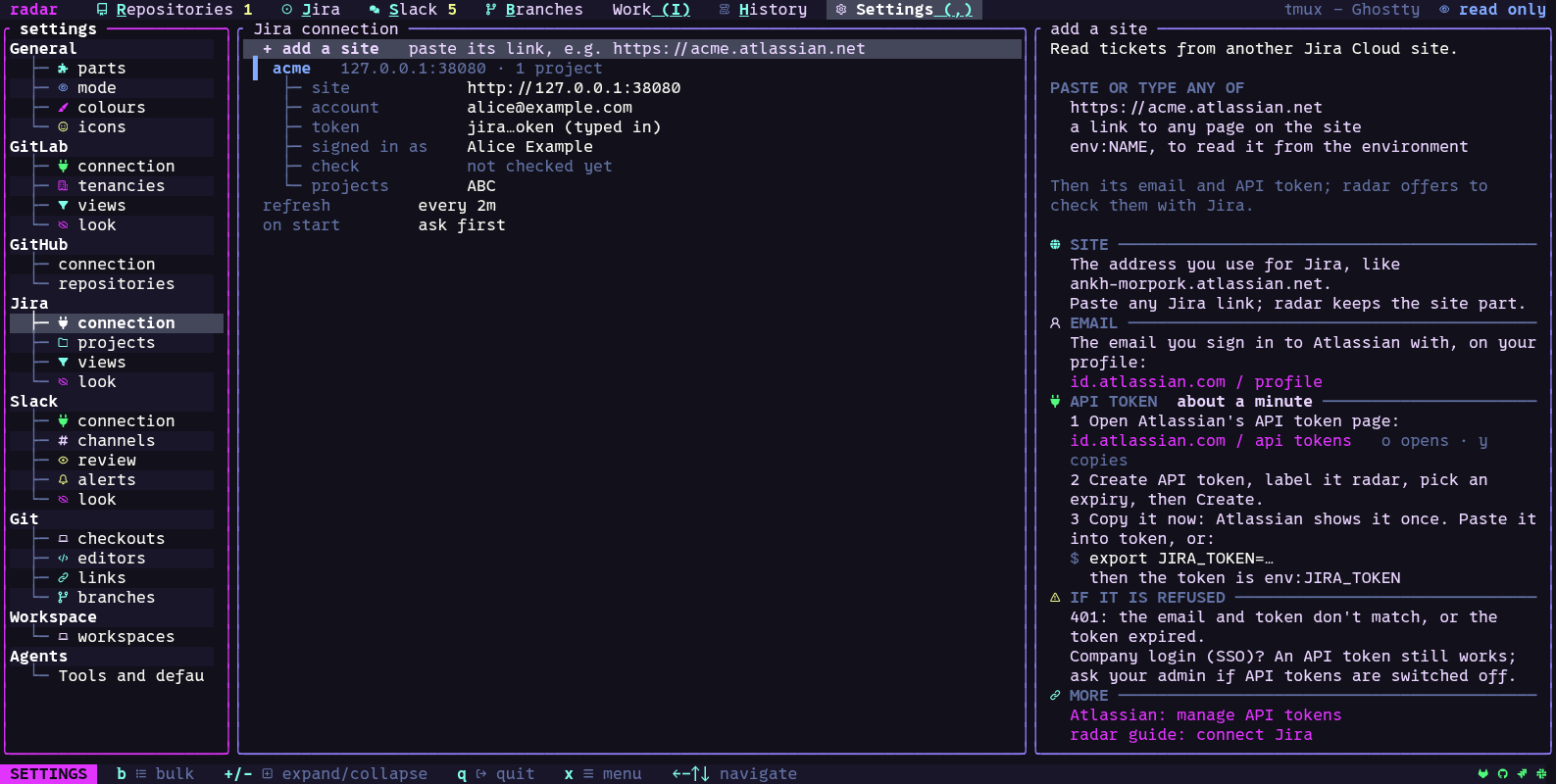Click the smiley icon beside icons
This screenshot has width=1556, height=784.
click(x=63, y=127)
